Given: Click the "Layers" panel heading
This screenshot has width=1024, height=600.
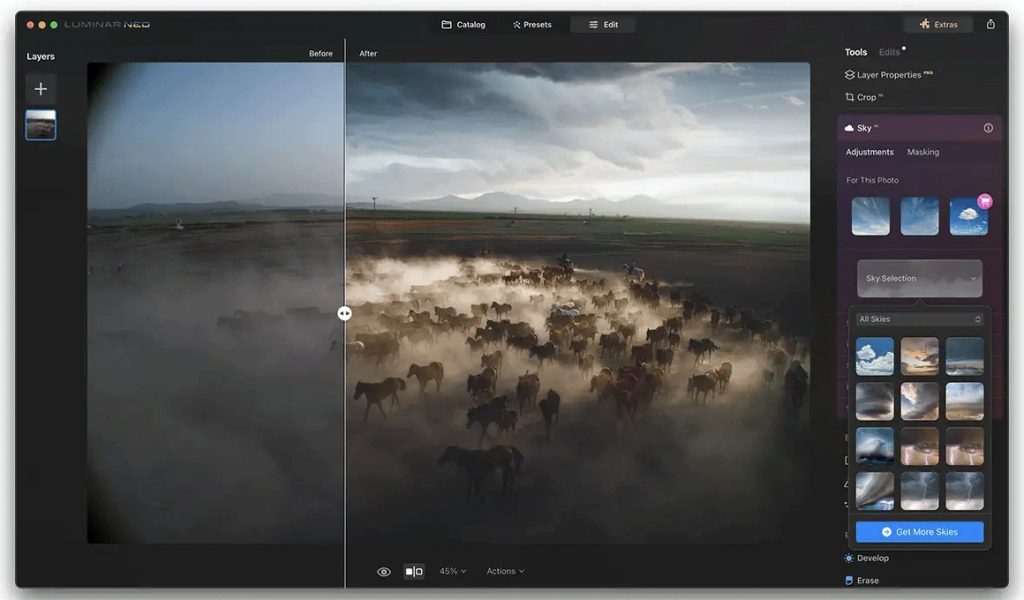Looking at the screenshot, I should coord(40,57).
